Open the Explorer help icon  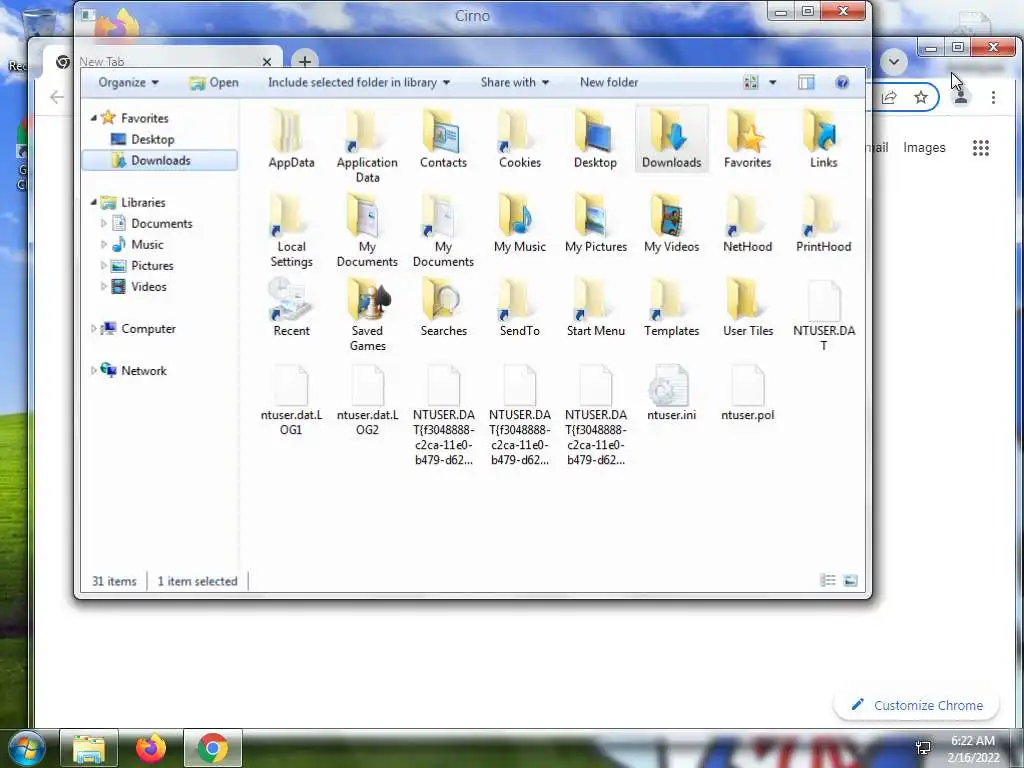[x=842, y=82]
